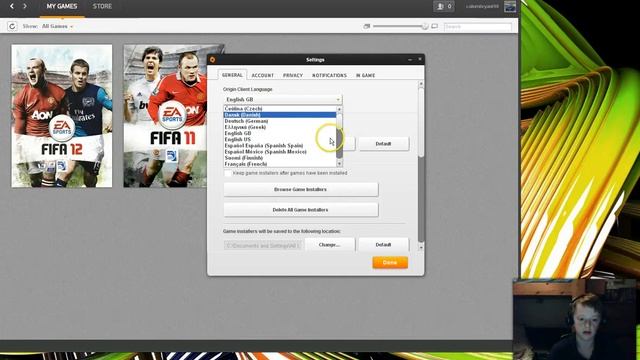Choose Dansk (Danish) from language list

280,115
